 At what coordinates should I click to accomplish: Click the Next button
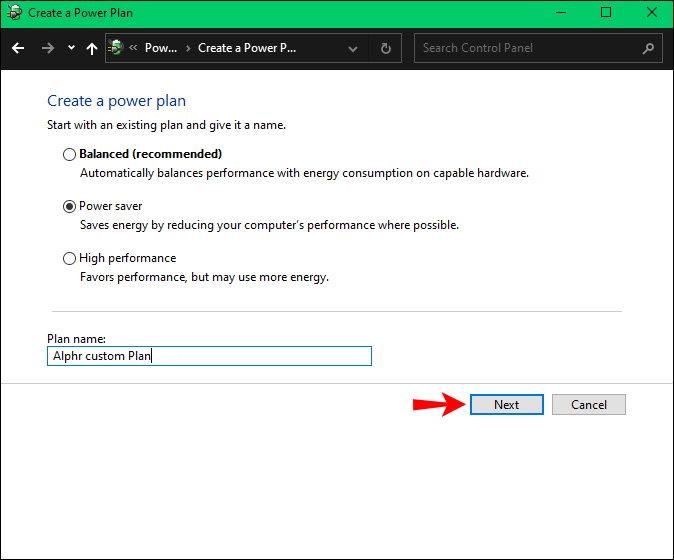click(x=507, y=404)
